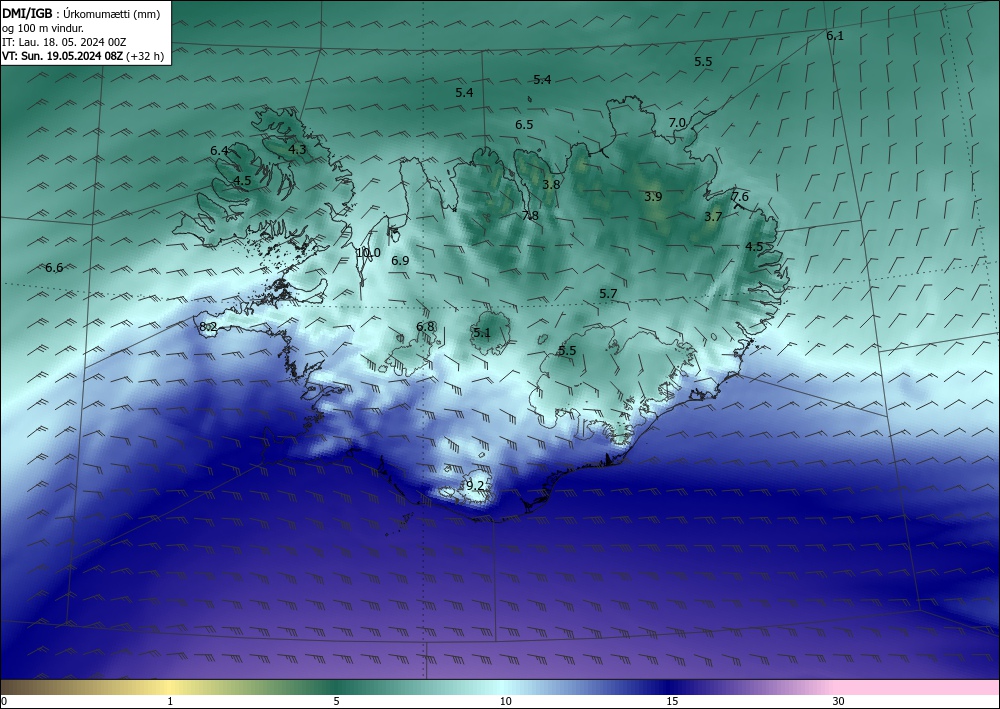Click the map value 6.4
This screenshot has width=1000, height=709.
219,150
